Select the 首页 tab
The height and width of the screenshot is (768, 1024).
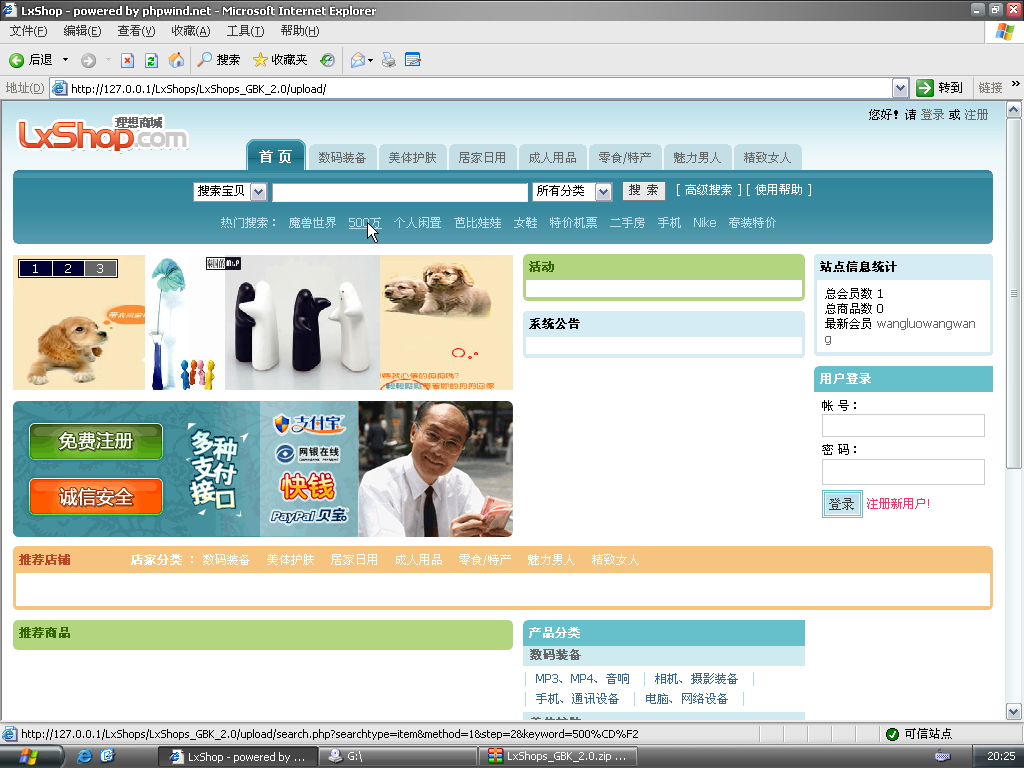point(276,156)
